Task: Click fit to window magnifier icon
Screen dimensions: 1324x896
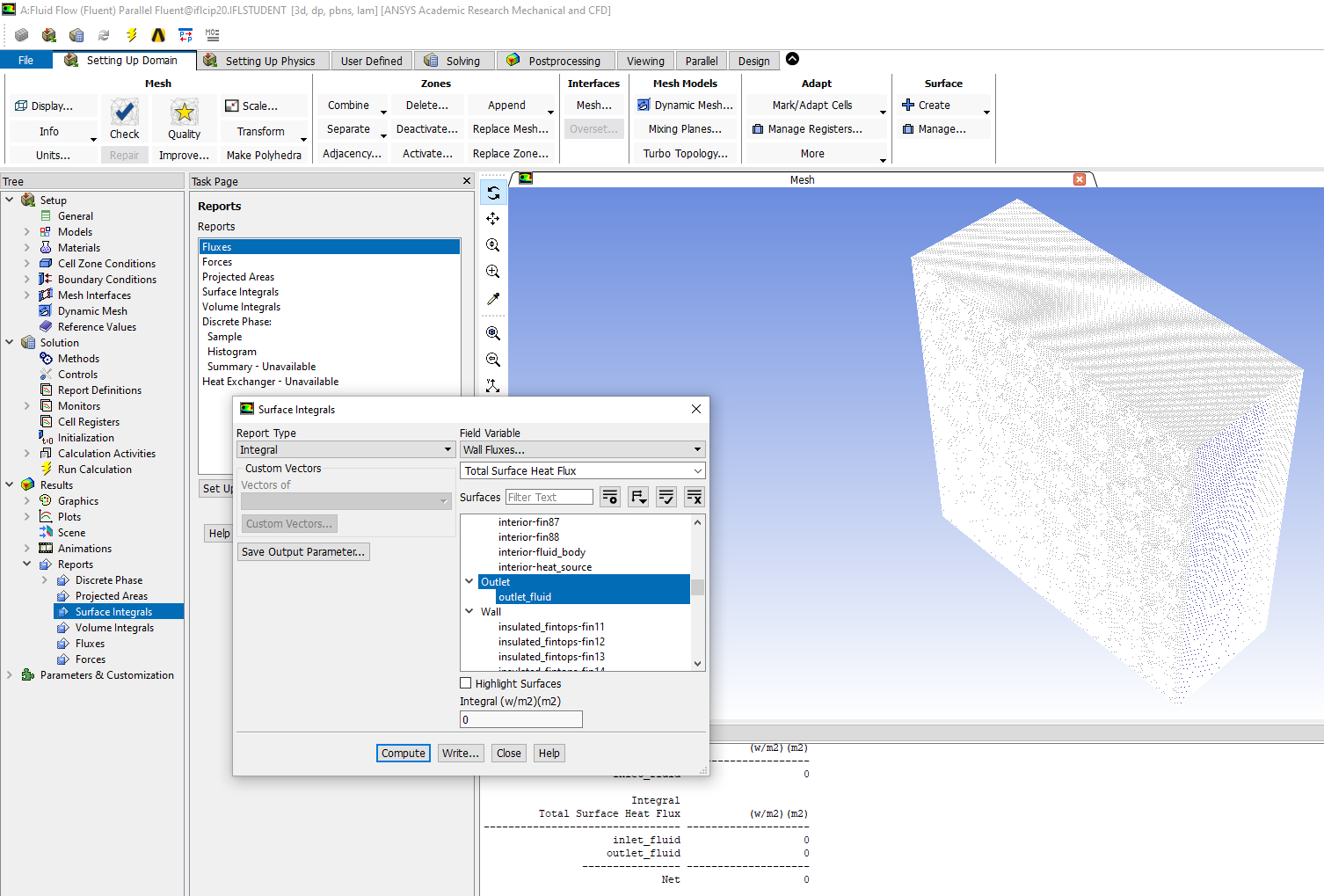Action: (493, 333)
